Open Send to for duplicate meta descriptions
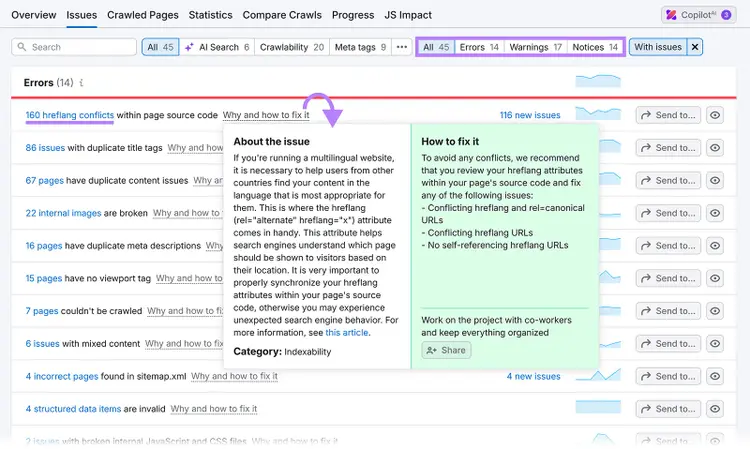Screen dimensions: 750x449 click(x=668, y=245)
